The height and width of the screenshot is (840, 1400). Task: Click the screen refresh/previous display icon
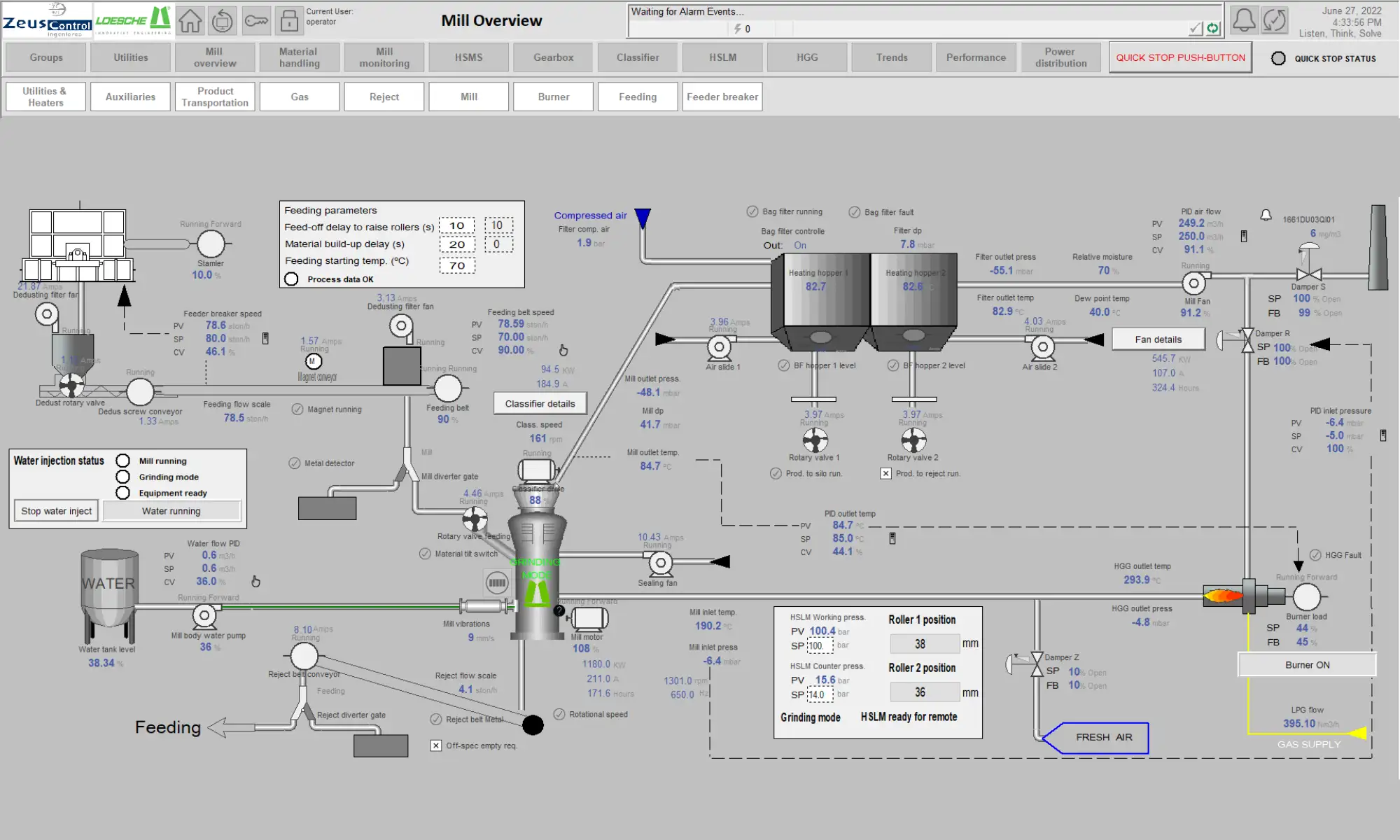click(223, 21)
